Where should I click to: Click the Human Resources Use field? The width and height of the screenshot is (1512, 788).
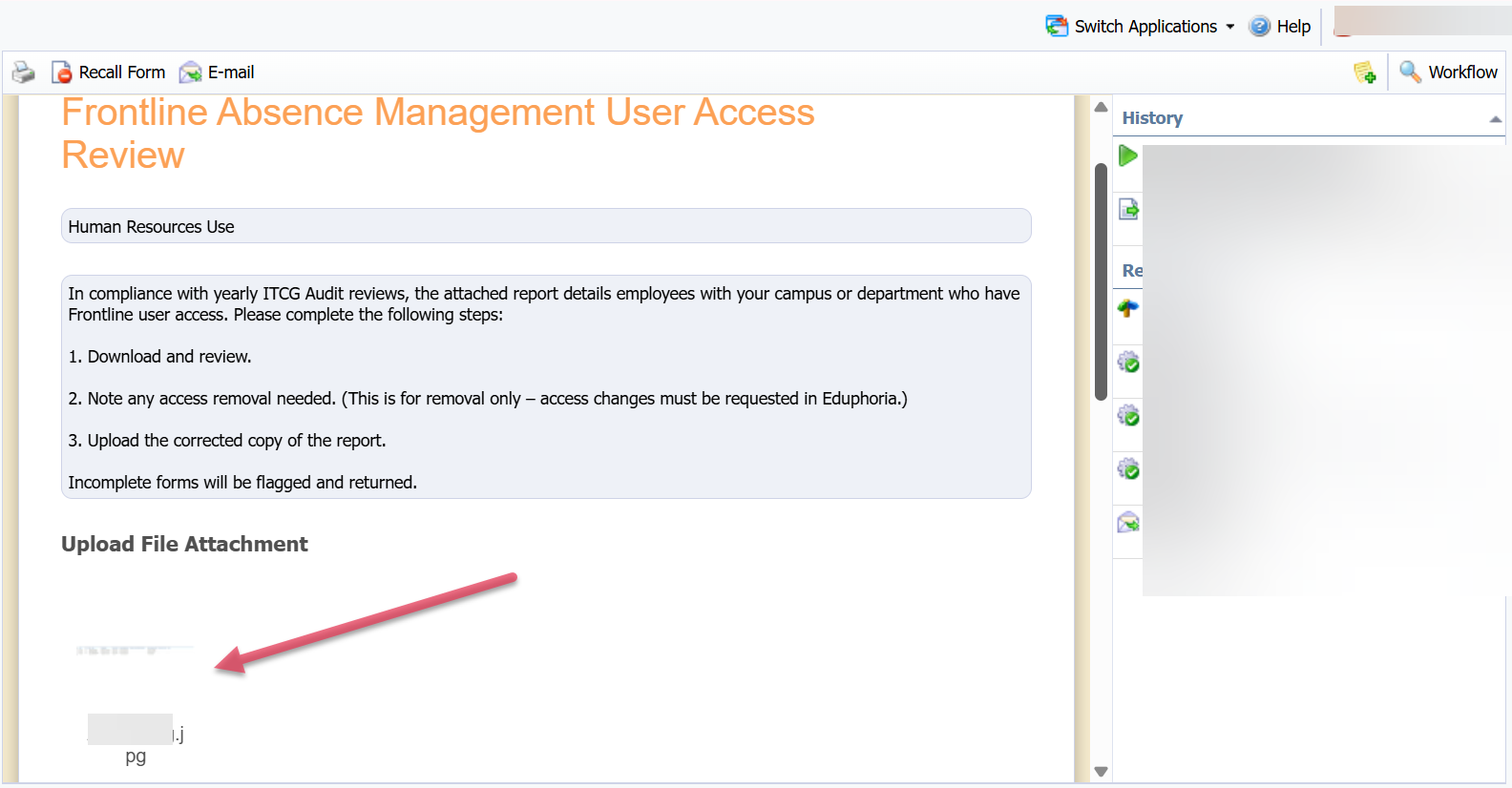click(x=546, y=226)
